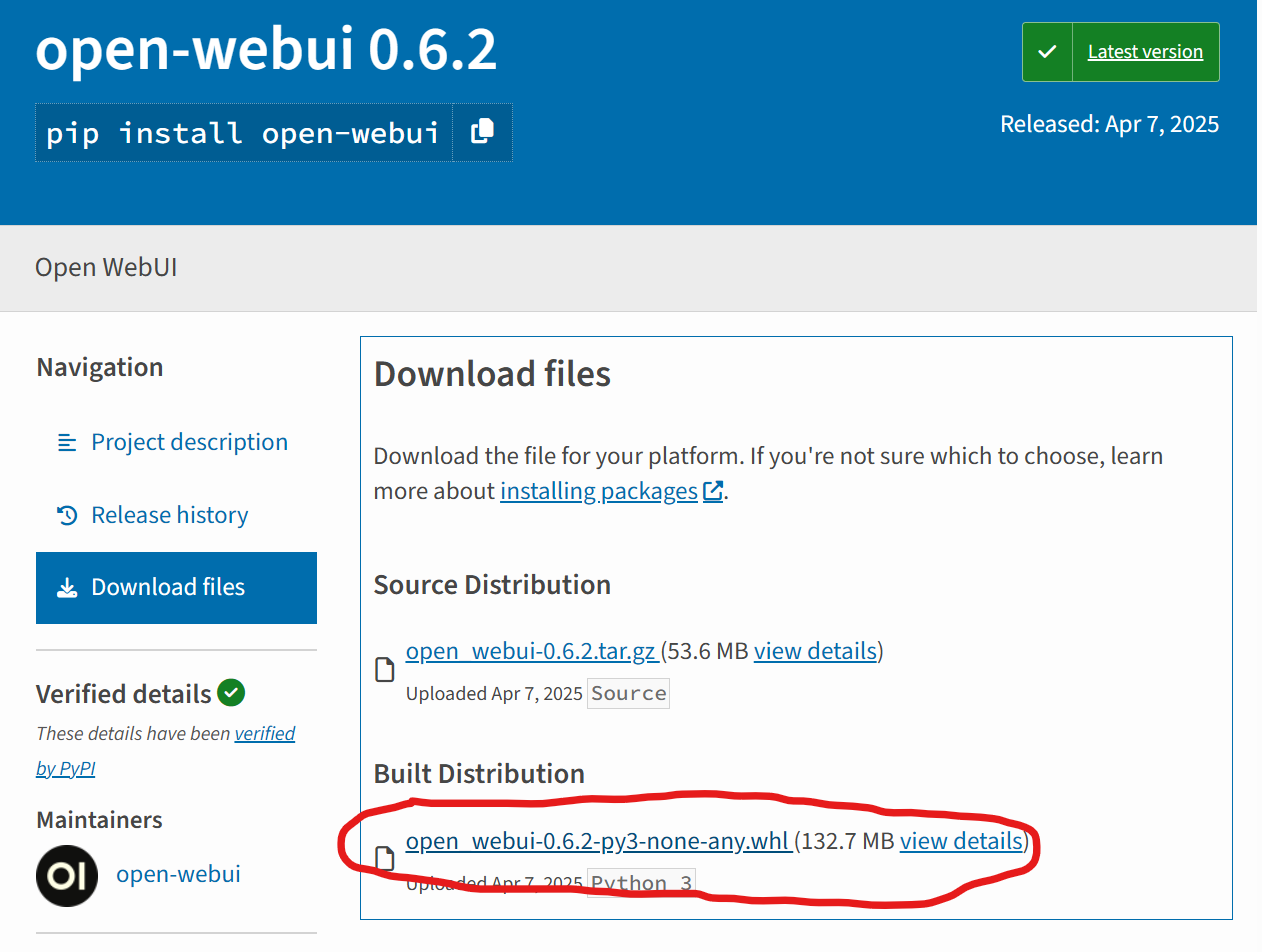Click the Release history clock icon

tap(67, 515)
